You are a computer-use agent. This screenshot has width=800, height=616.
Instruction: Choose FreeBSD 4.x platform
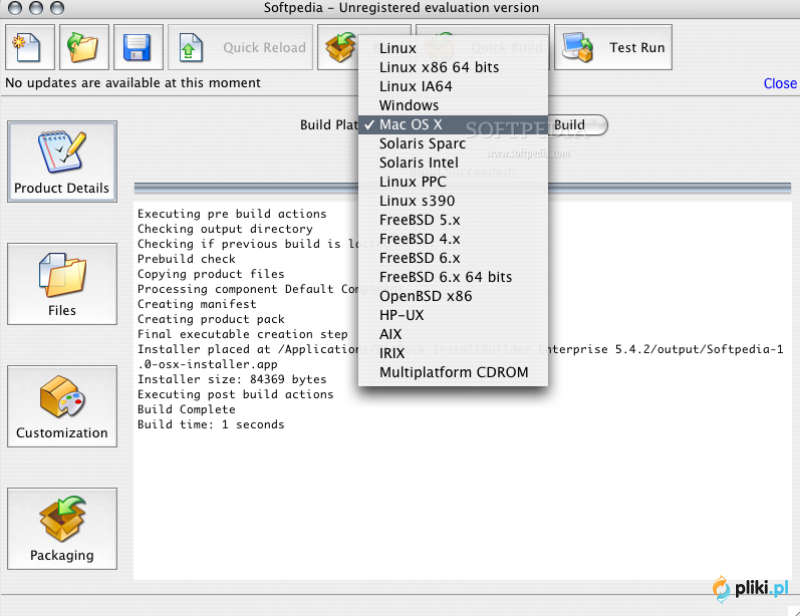pyautogui.click(x=453, y=239)
